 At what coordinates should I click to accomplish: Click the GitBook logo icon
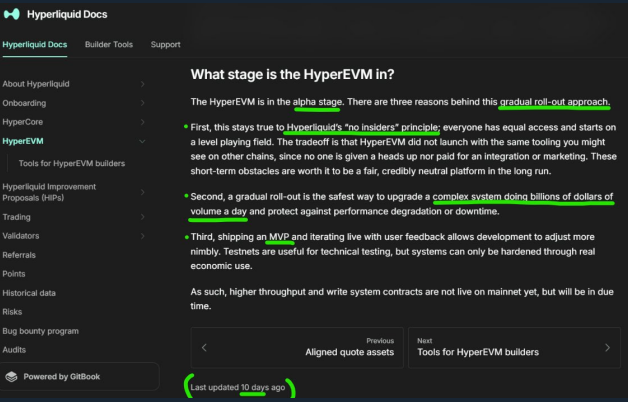pos(12,376)
